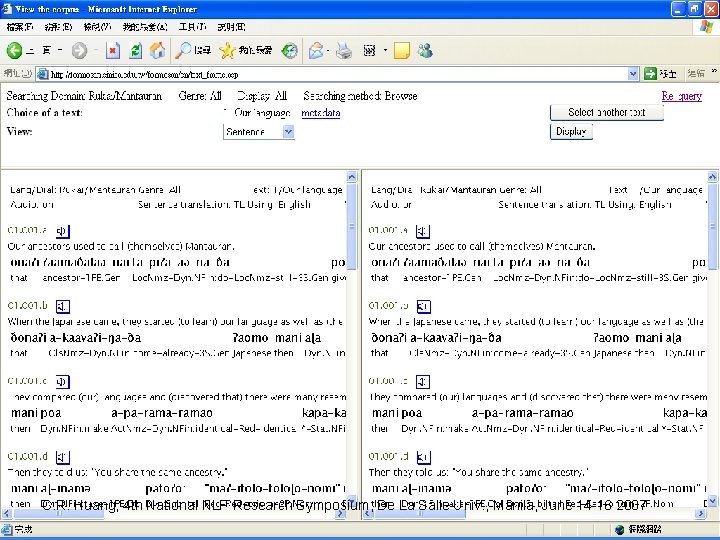Click the URL address input field
The height and width of the screenshot is (540, 720).
click(337, 74)
